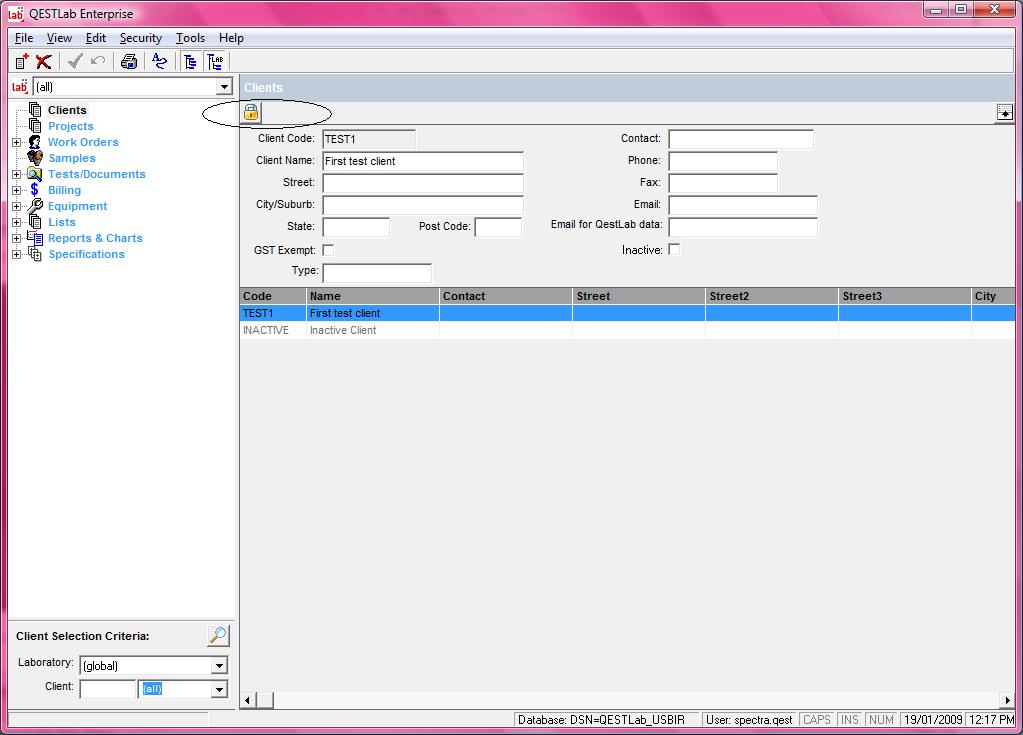Open the Laboratory dropdown
This screenshot has height=735, width=1023.
click(x=219, y=666)
